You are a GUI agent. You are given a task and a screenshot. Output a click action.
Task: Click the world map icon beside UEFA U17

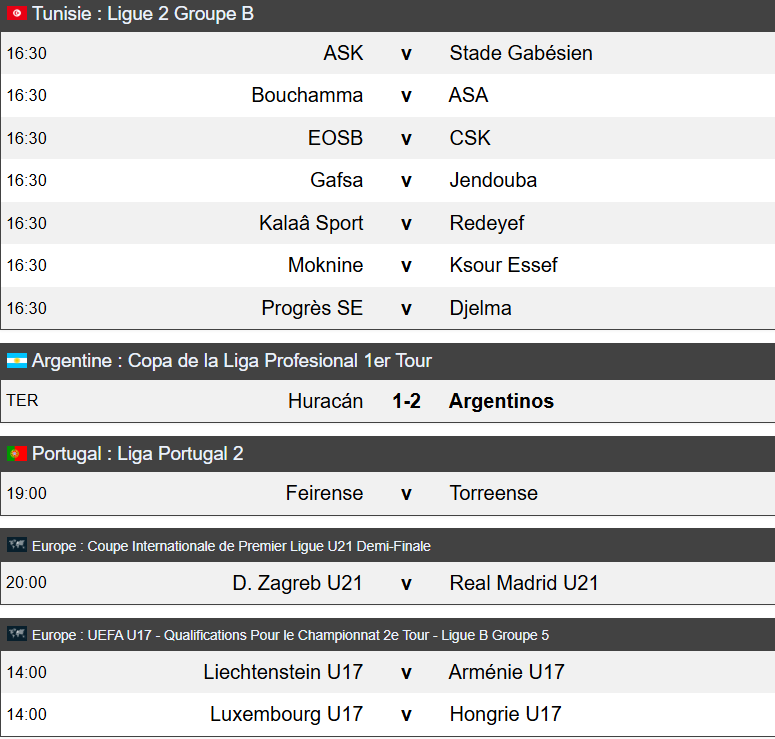tap(17, 635)
